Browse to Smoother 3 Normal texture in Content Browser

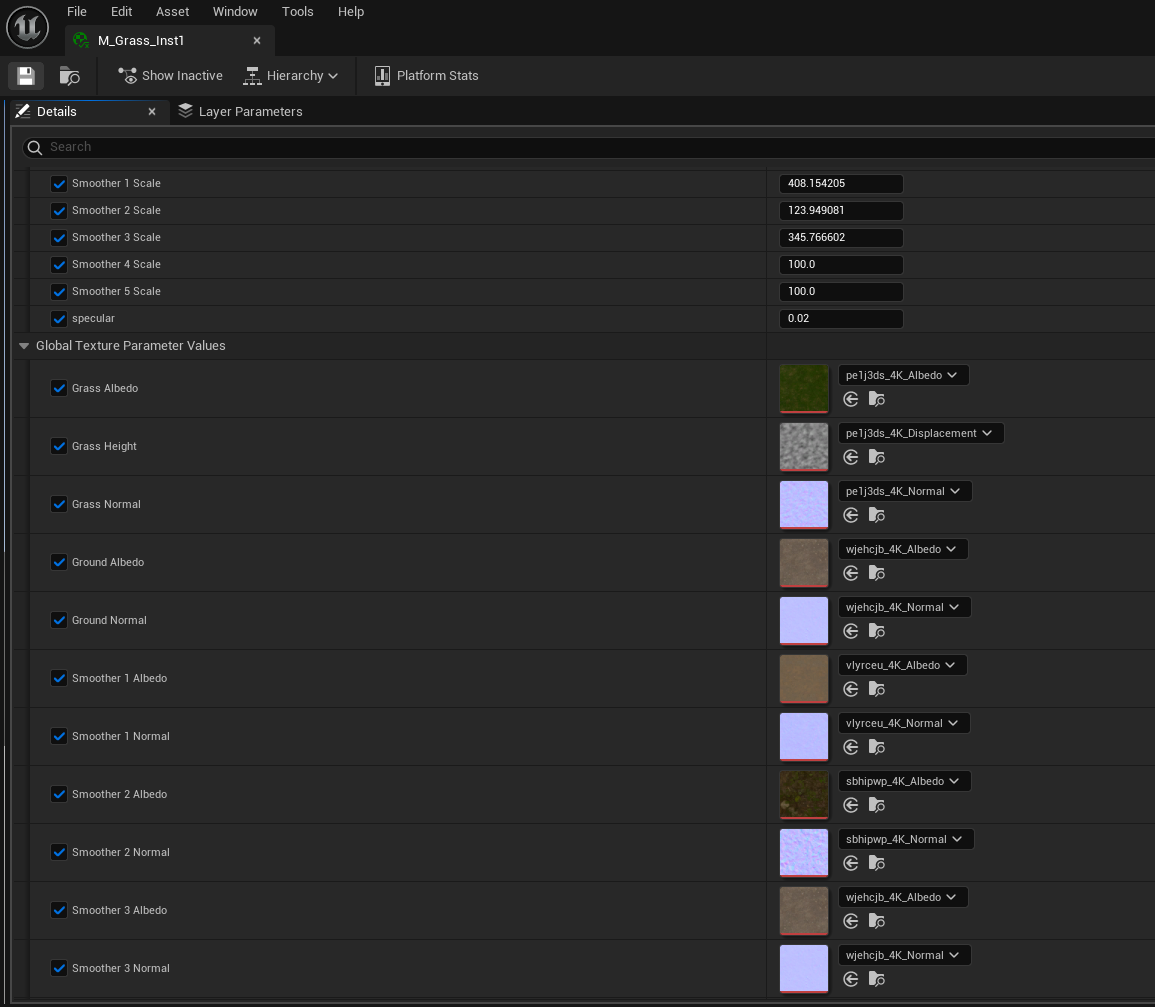(877, 979)
